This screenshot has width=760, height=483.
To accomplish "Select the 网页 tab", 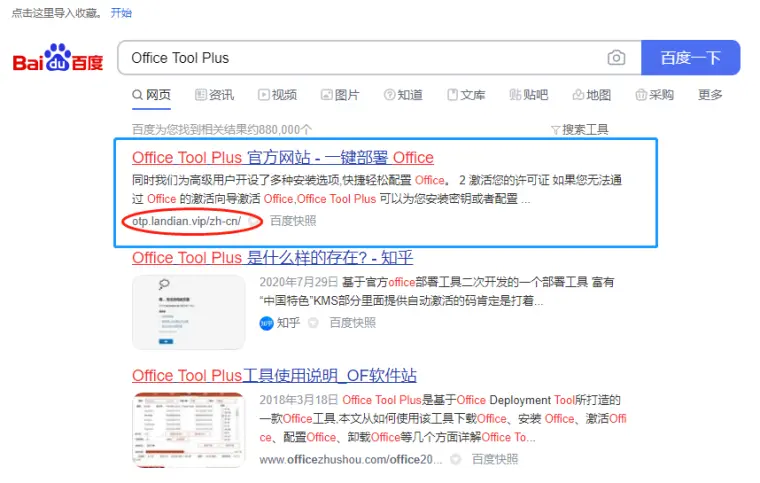I will pos(151,94).
